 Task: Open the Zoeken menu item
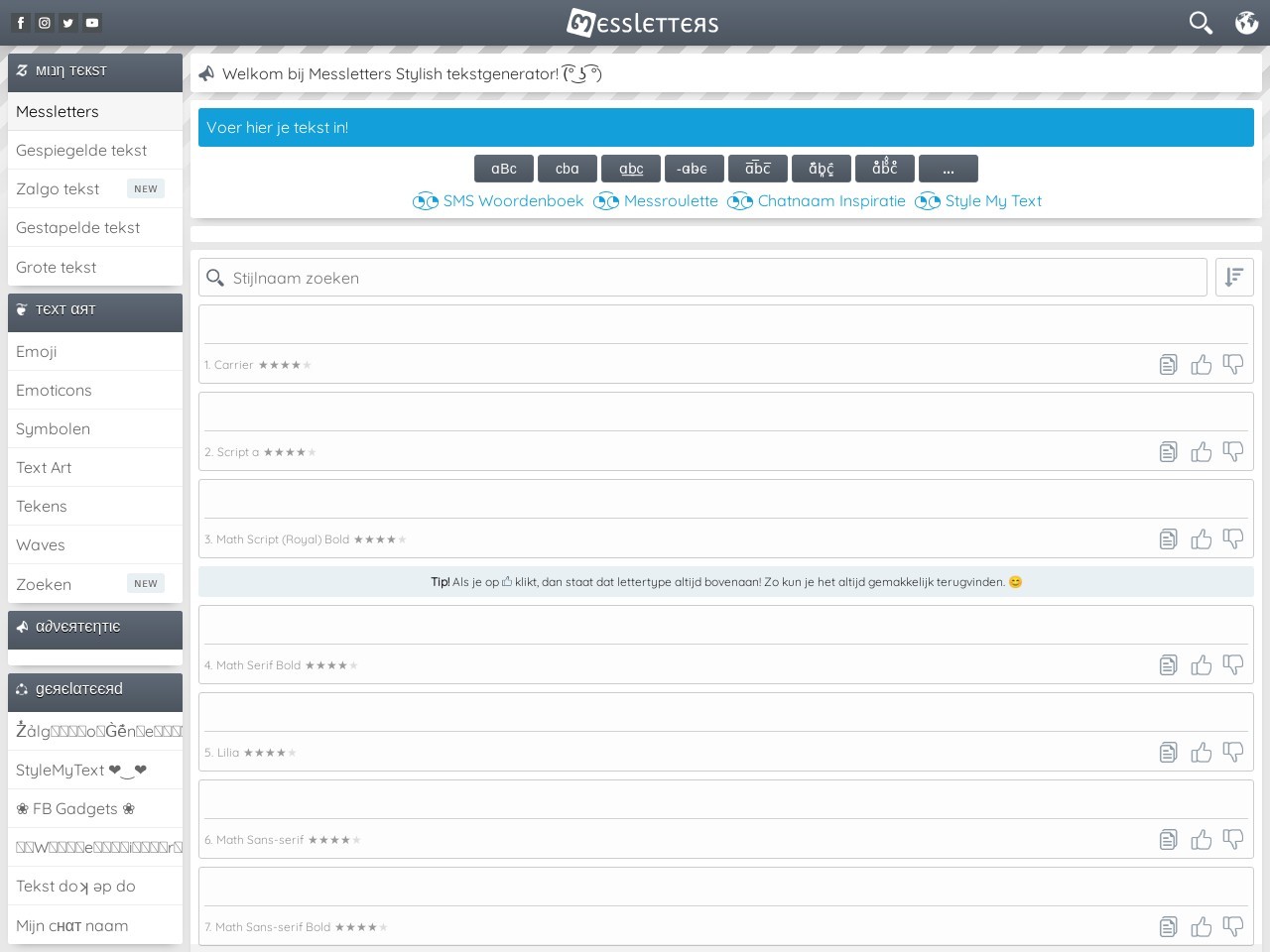[x=95, y=584]
